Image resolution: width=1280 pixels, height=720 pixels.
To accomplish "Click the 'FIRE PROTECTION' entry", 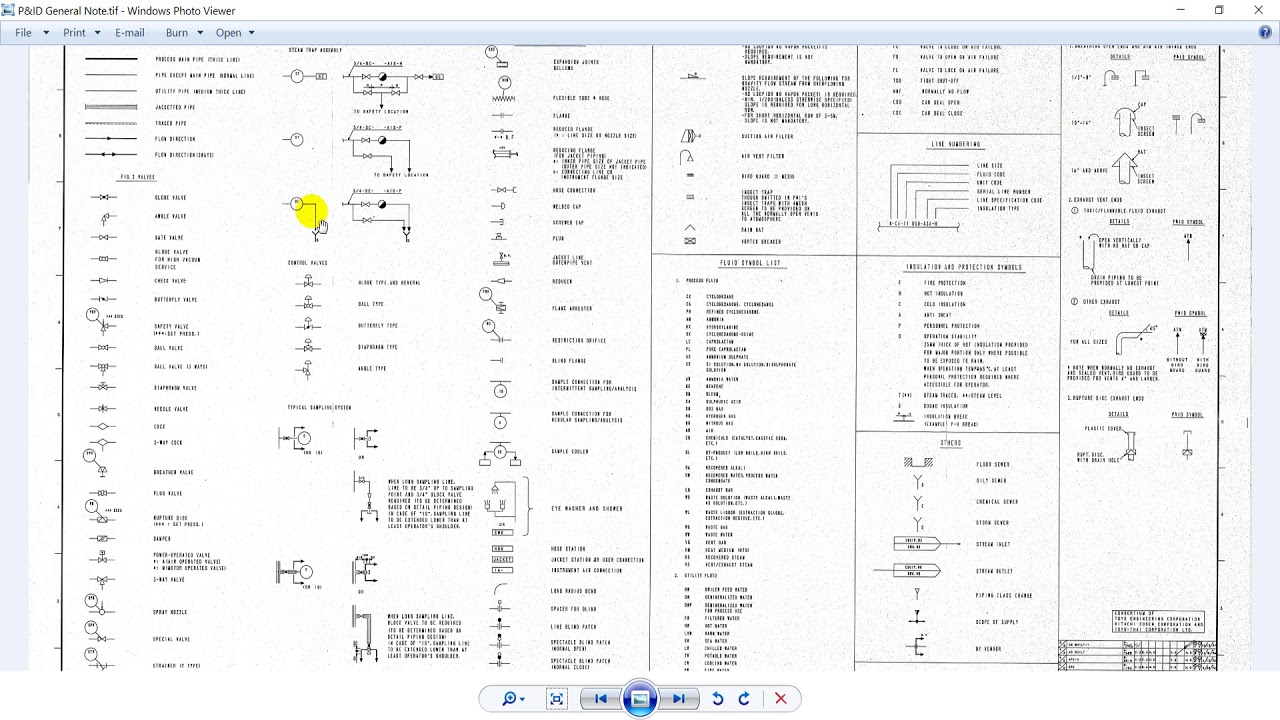I will click(943, 283).
